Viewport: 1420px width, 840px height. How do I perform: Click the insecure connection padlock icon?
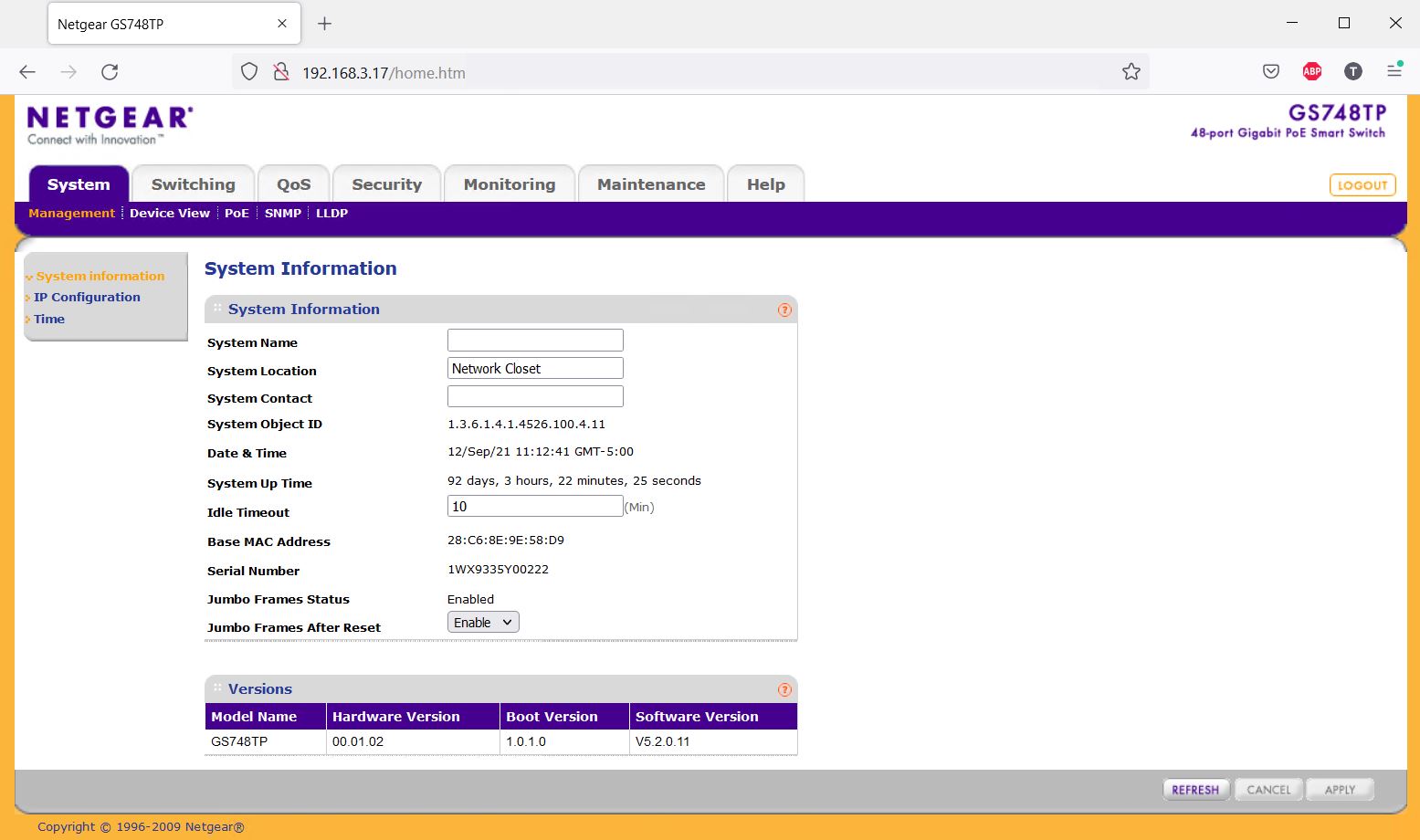tap(281, 72)
